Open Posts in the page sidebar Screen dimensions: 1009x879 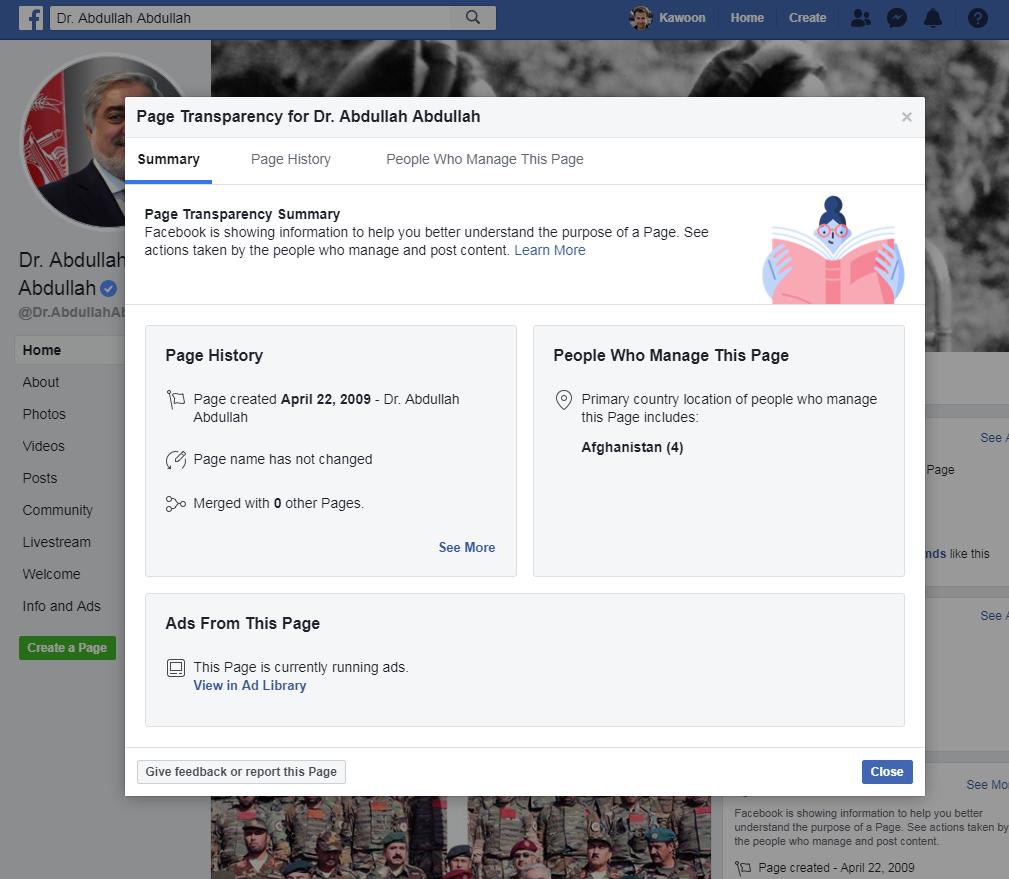tap(40, 479)
